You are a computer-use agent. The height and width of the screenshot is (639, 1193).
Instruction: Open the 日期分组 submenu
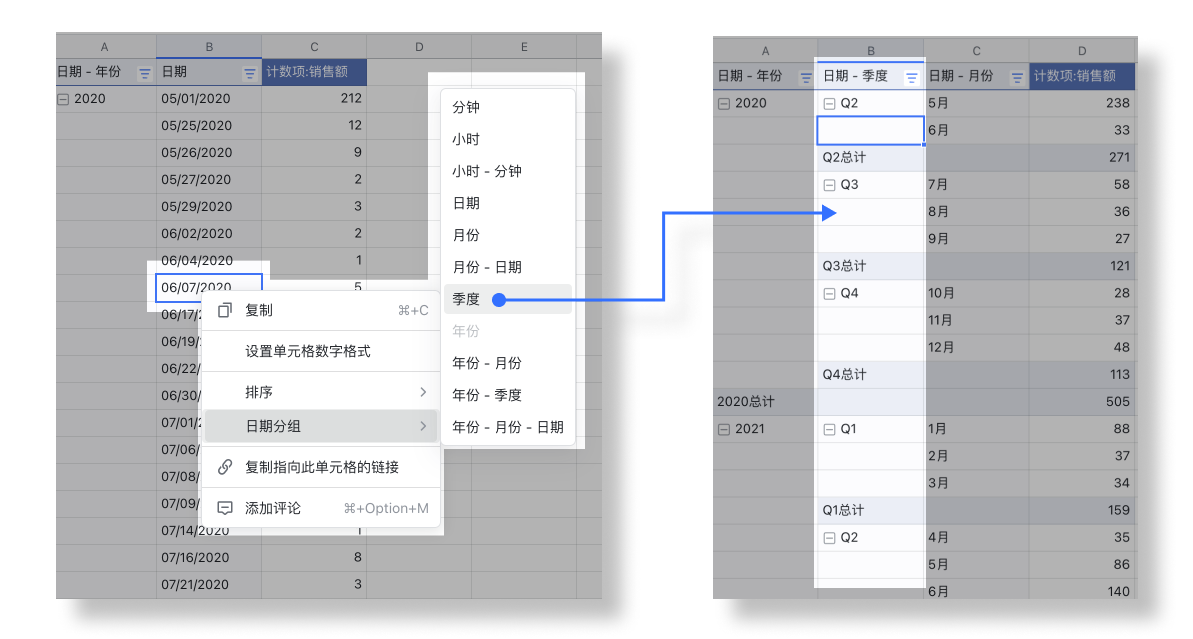(x=320, y=426)
